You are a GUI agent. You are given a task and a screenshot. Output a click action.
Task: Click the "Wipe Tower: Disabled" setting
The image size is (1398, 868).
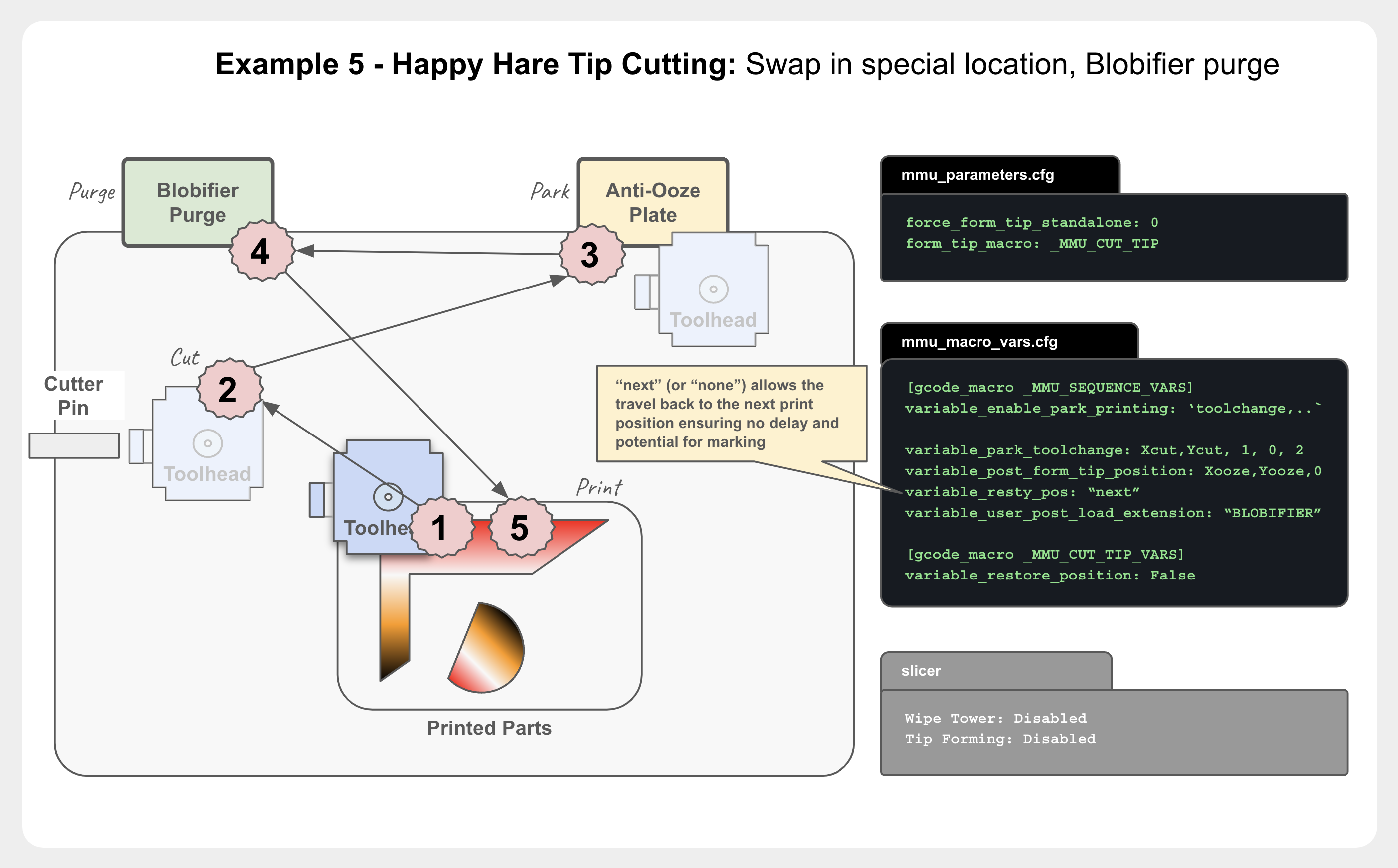click(996, 718)
